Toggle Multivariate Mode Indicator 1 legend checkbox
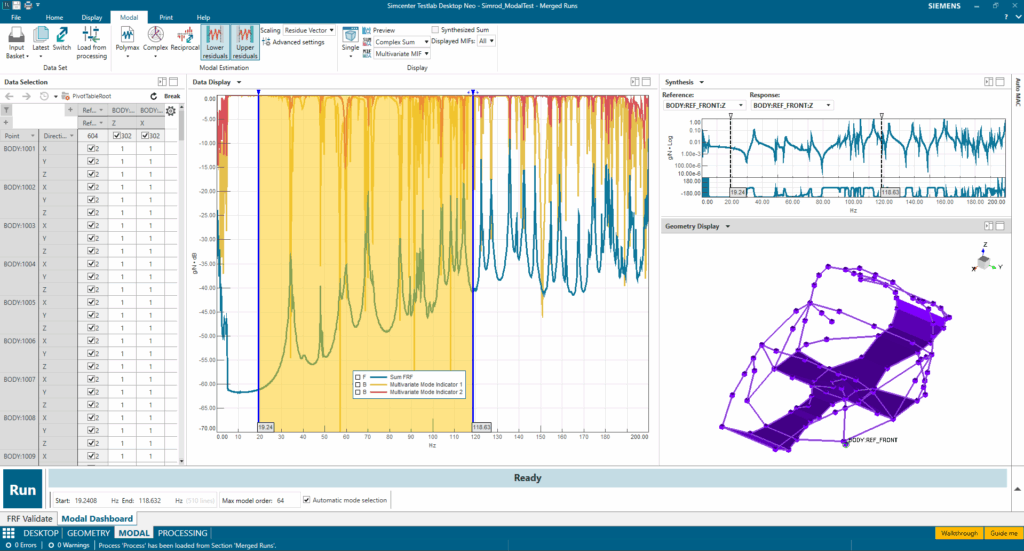 [x=357, y=385]
